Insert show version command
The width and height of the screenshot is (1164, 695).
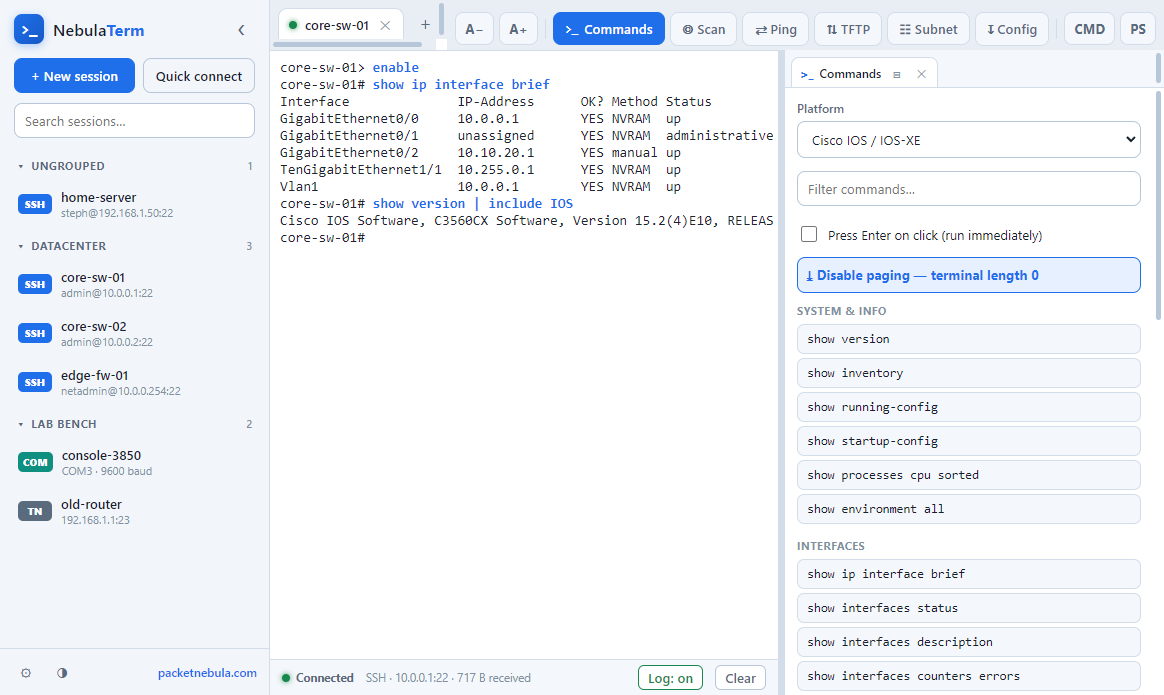pyautogui.click(x=969, y=339)
